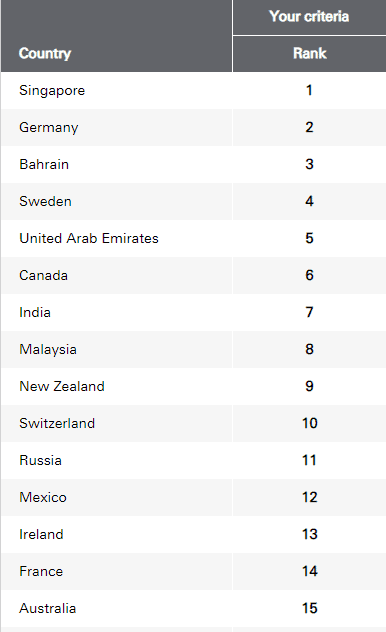Choose Mexico from the rankings
The width and height of the screenshot is (386, 632).
[x=43, y=497]
